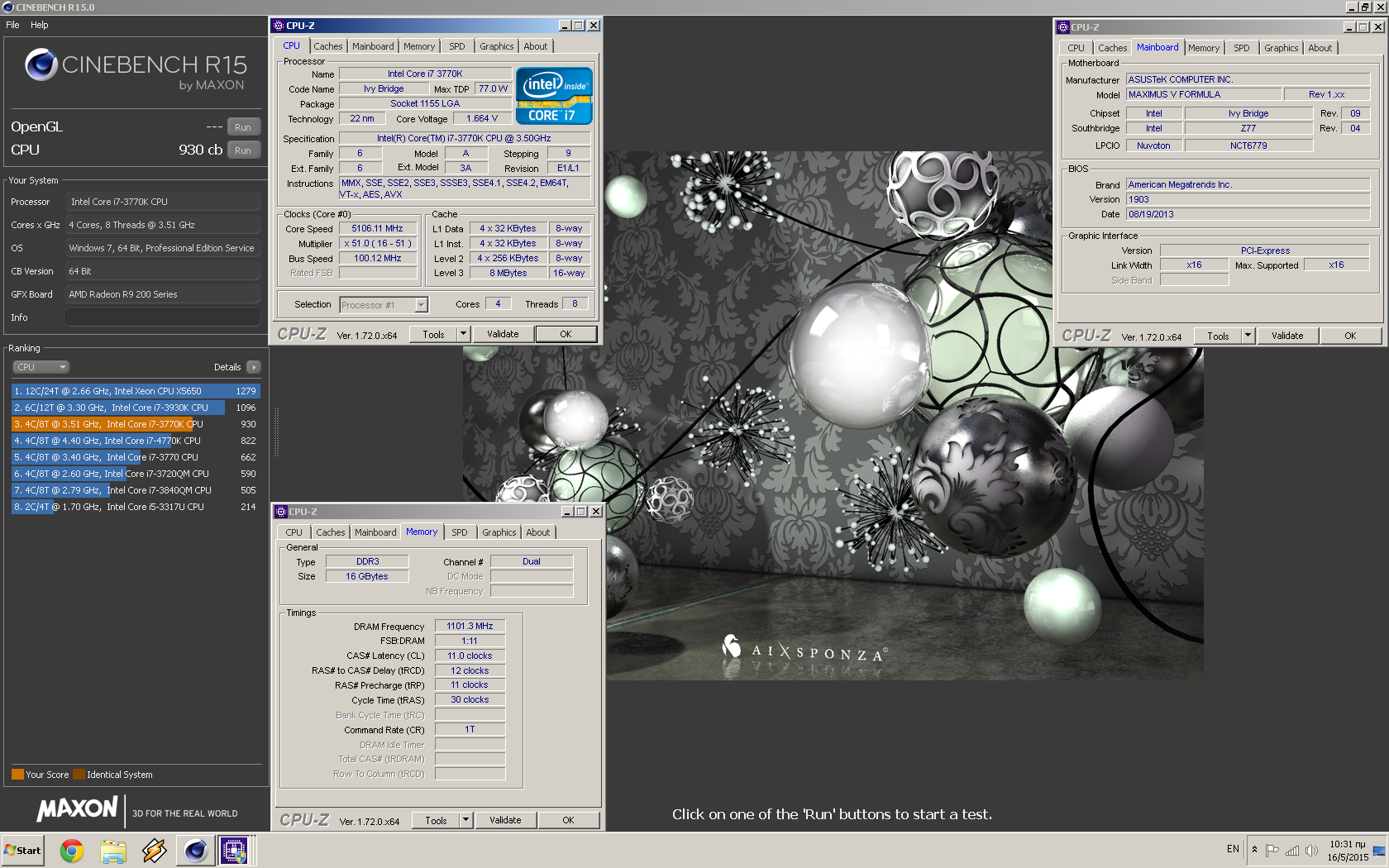Image resolution: width=1389 pixels, height=868 pixels.
Task: Click the CPU-Z title icon of the processor window
Action: tap(279, 26)
